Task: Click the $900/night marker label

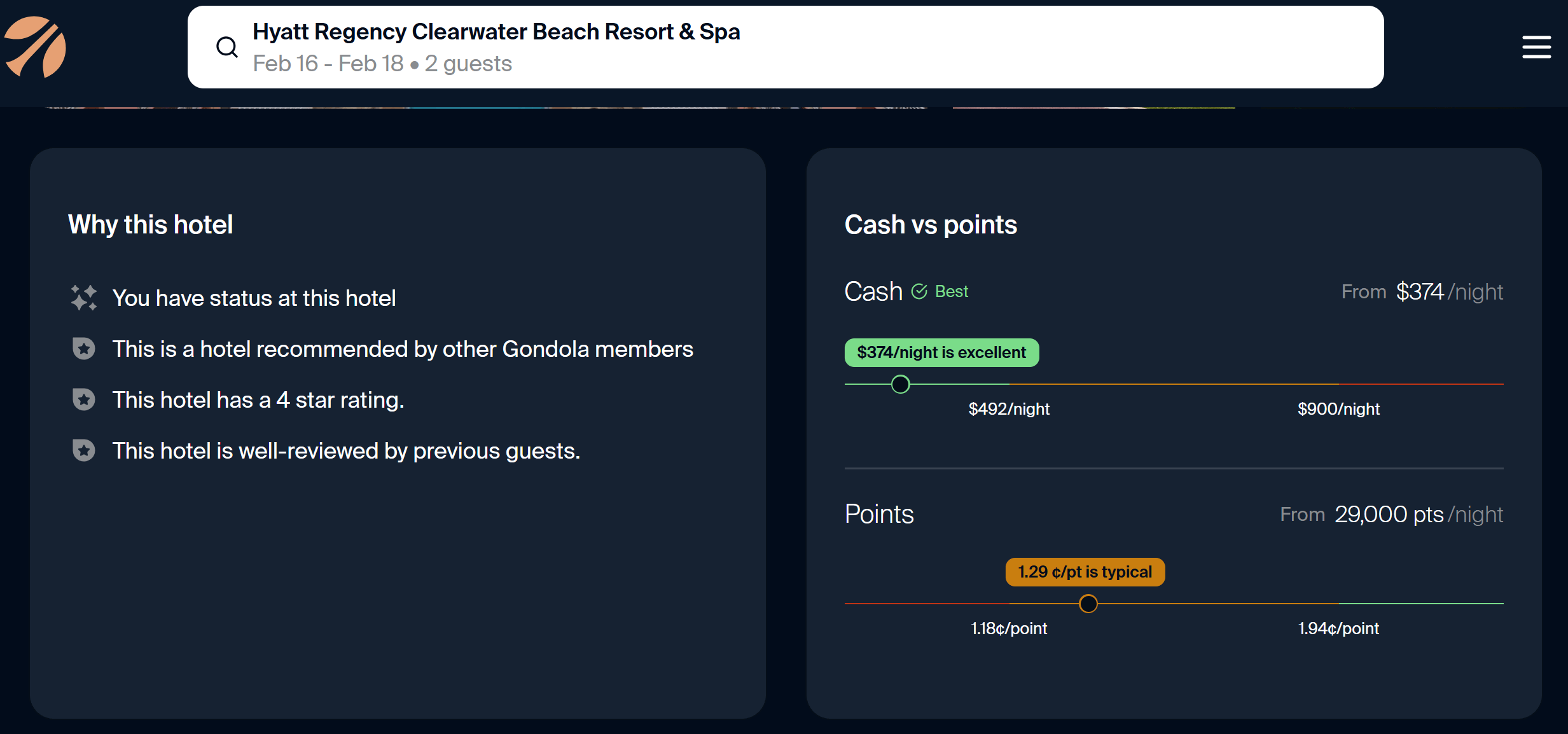Action: click(x=1338, y=409)
